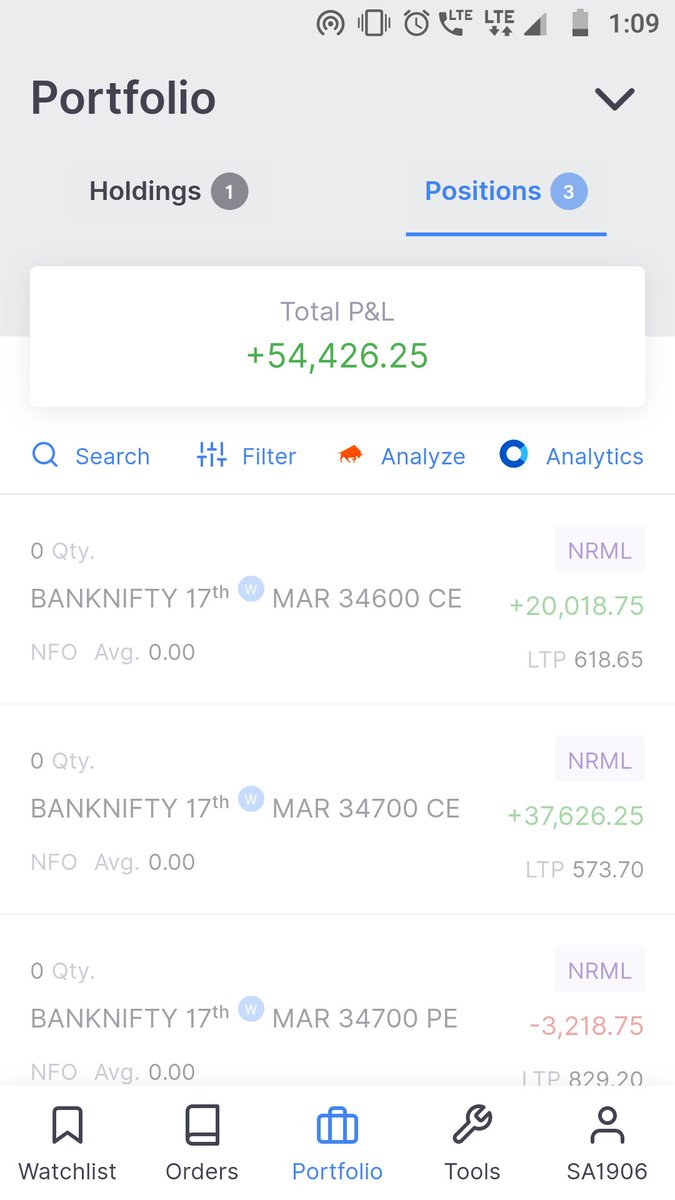
Task: Click the Analyze link text
Action: pos(423,457)
